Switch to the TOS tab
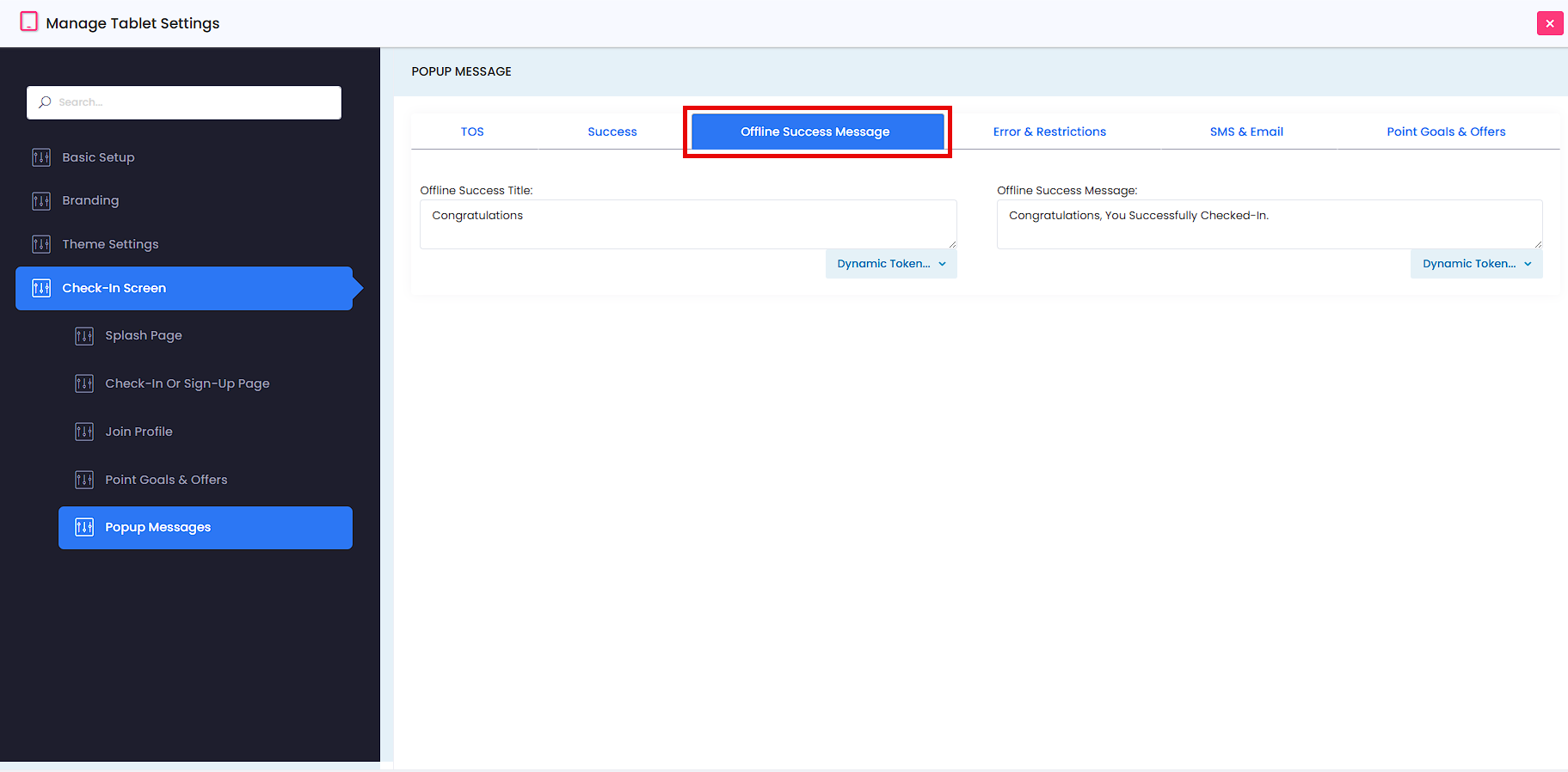Screen dimensions: 1568x772 [x=472, y=132]
